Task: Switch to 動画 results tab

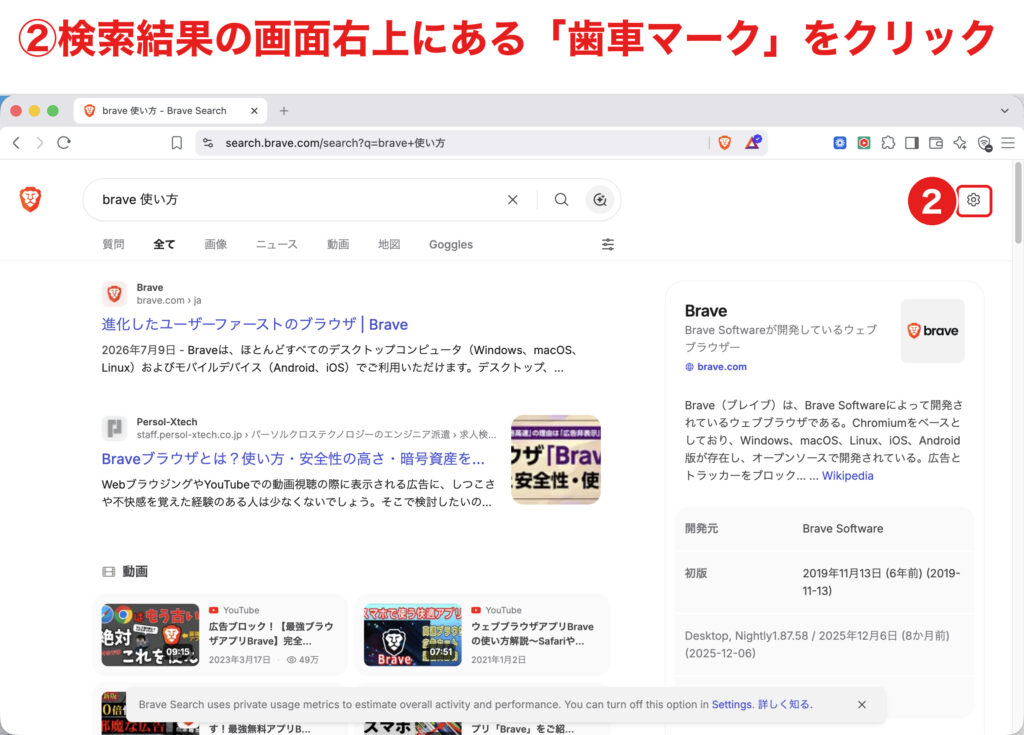Action: coord(338,244)
